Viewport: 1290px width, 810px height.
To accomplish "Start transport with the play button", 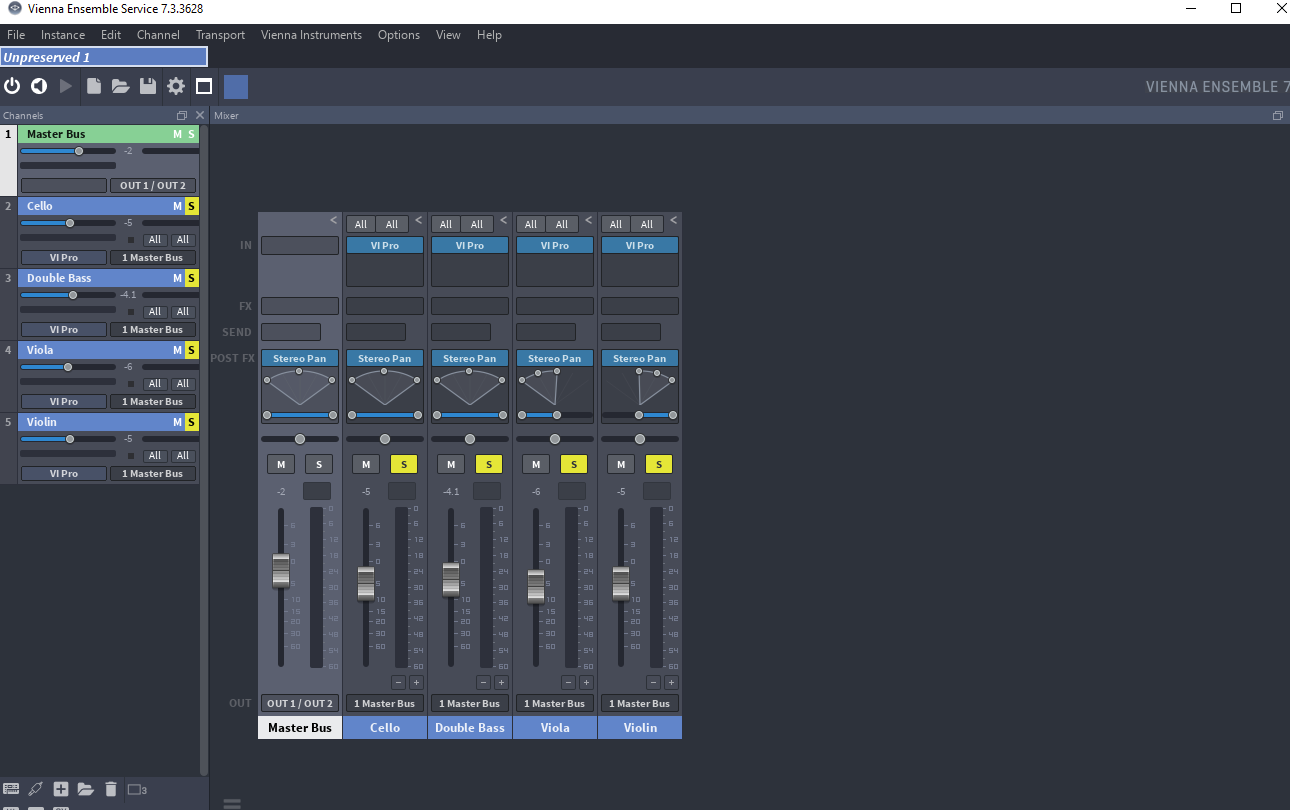I will 66,86.
